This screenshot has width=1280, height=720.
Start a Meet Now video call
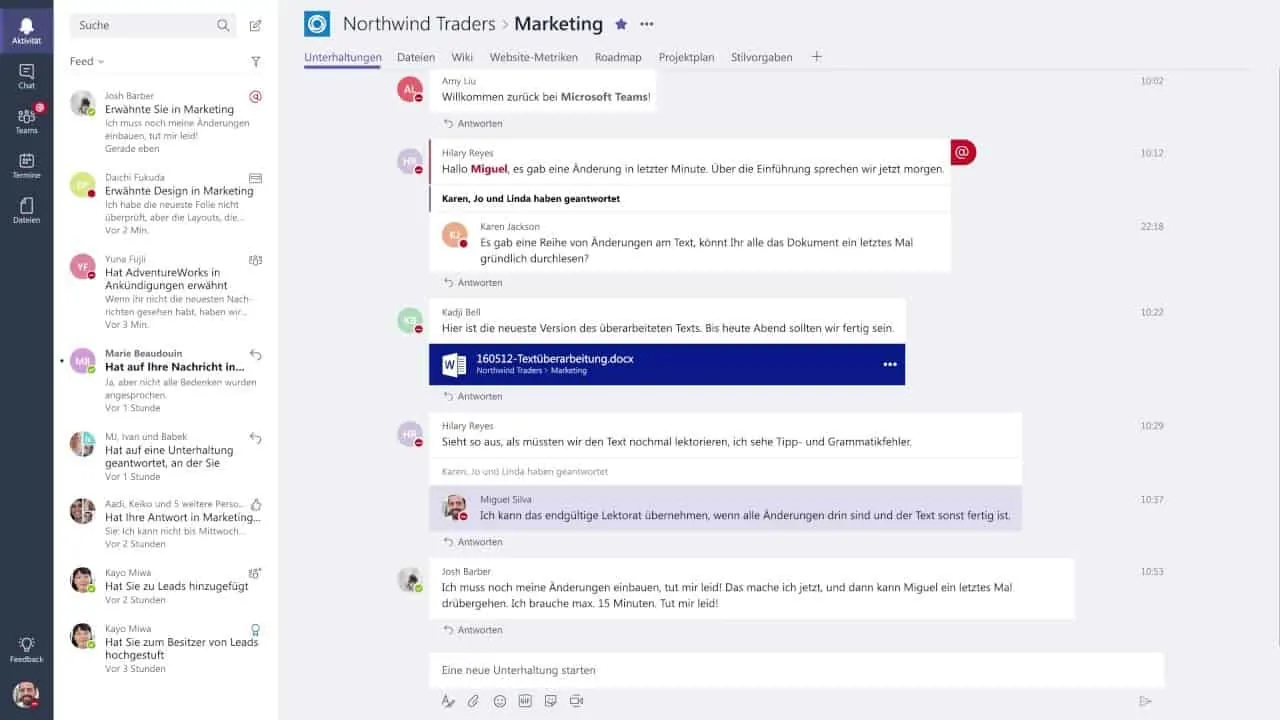pyautogui.click(x=575, y=701)
